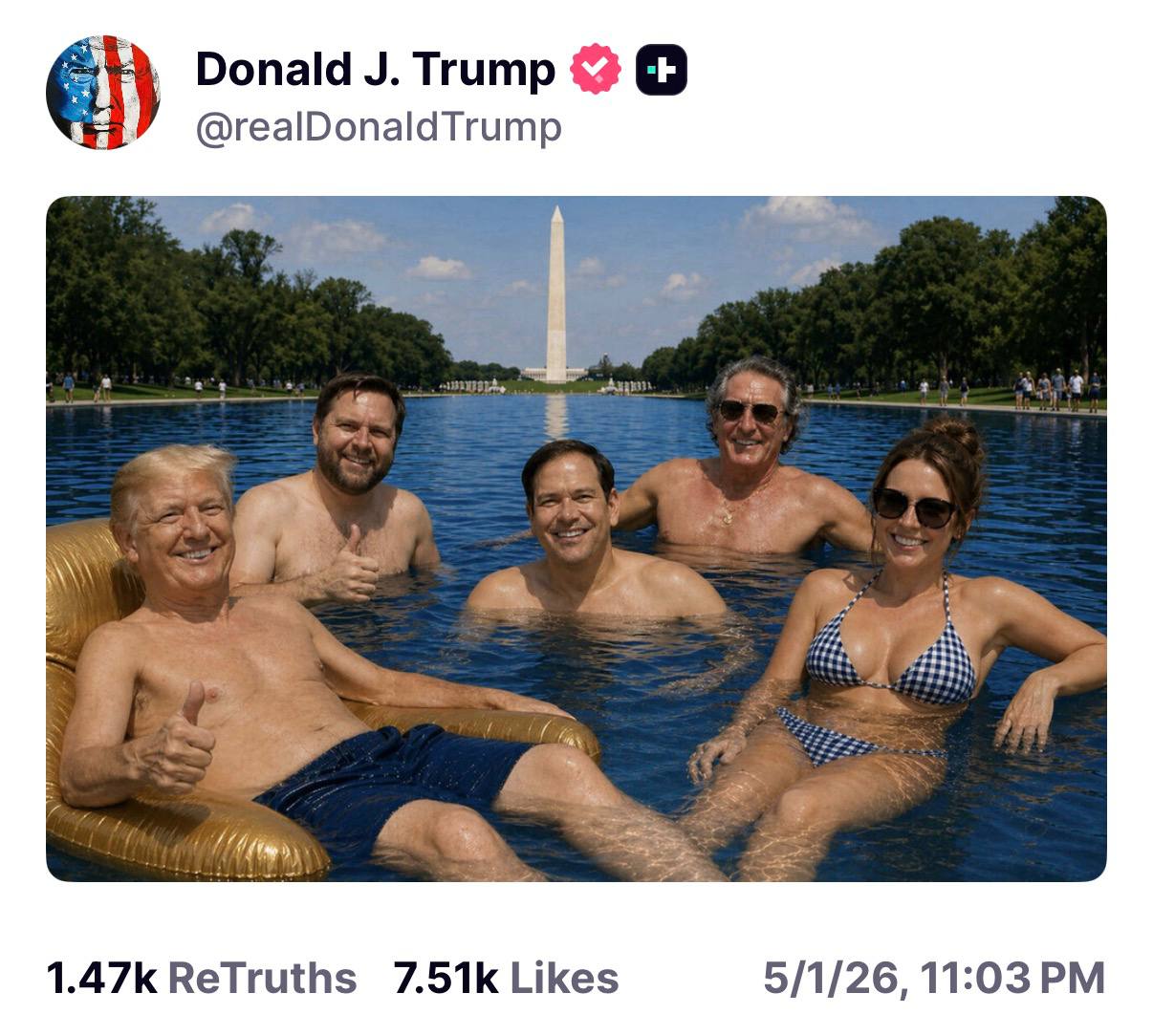The image size is (1153, 1036).
Task: Open the Donald J. Trump display name
Action: pos(375,70)
